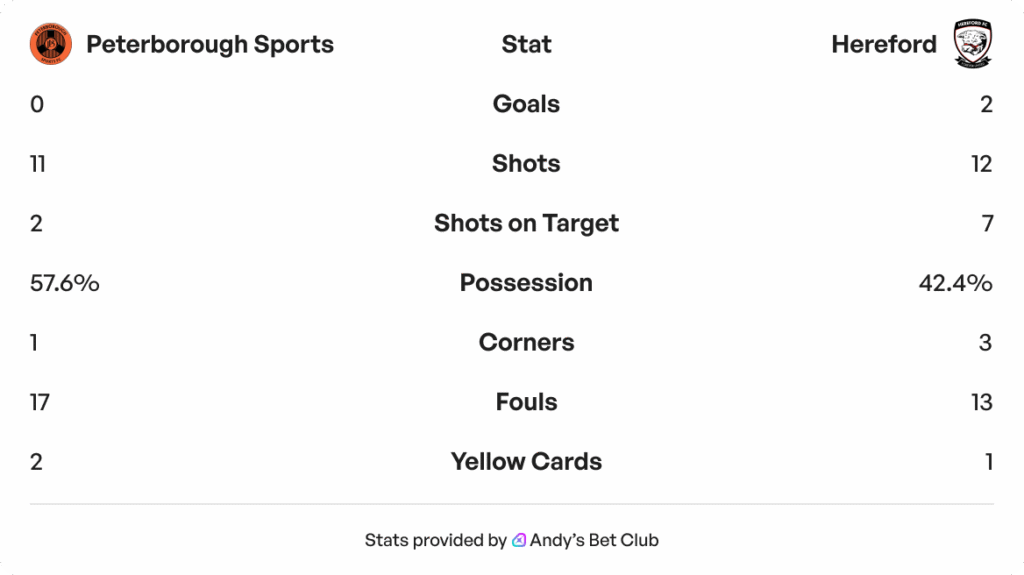Click the Shots stat label
This screenshot has width=1024, height=575.
[526, 164]
